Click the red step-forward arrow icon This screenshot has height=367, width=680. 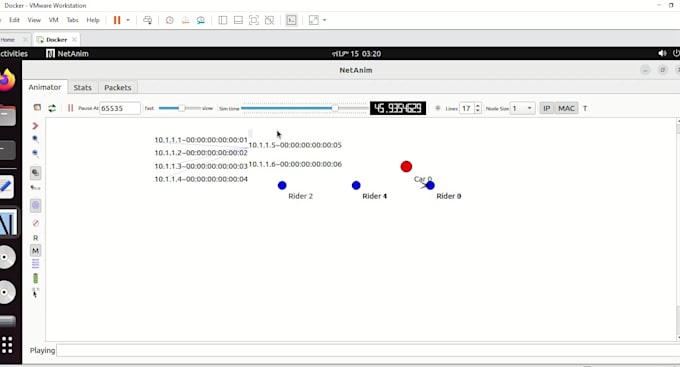tap(36, 126)
